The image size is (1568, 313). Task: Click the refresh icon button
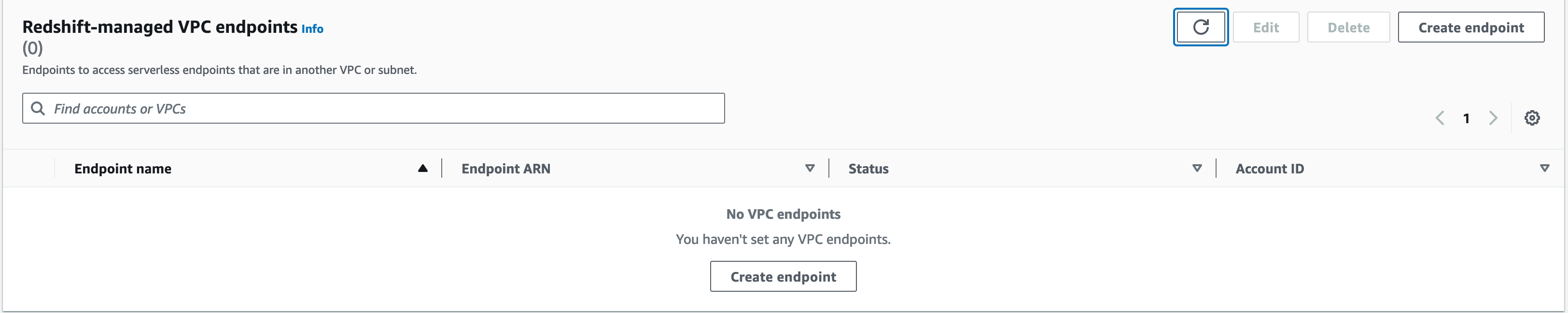click(x=1200, y=28)
